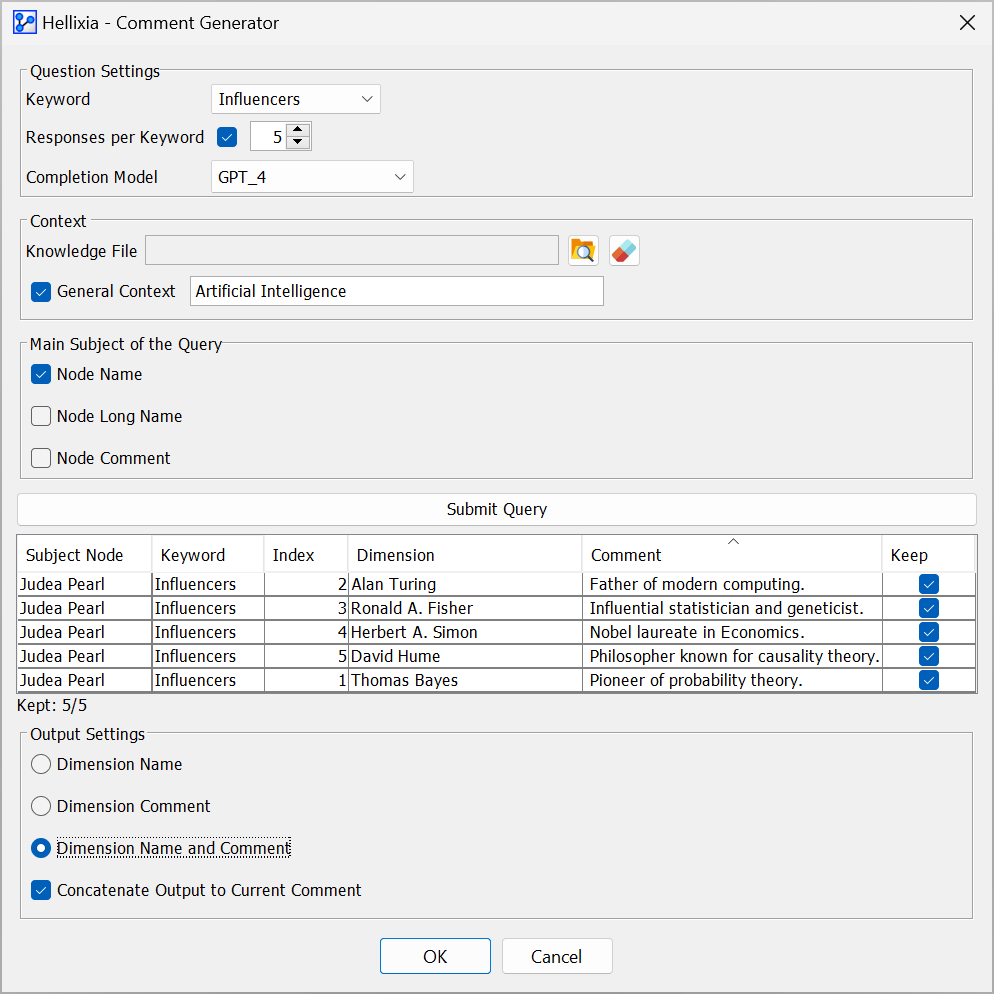The height and width of the screenshot is (994, 994).
Task: Enable the Node Long Name checkbox
Action: (x=41, y=416)
